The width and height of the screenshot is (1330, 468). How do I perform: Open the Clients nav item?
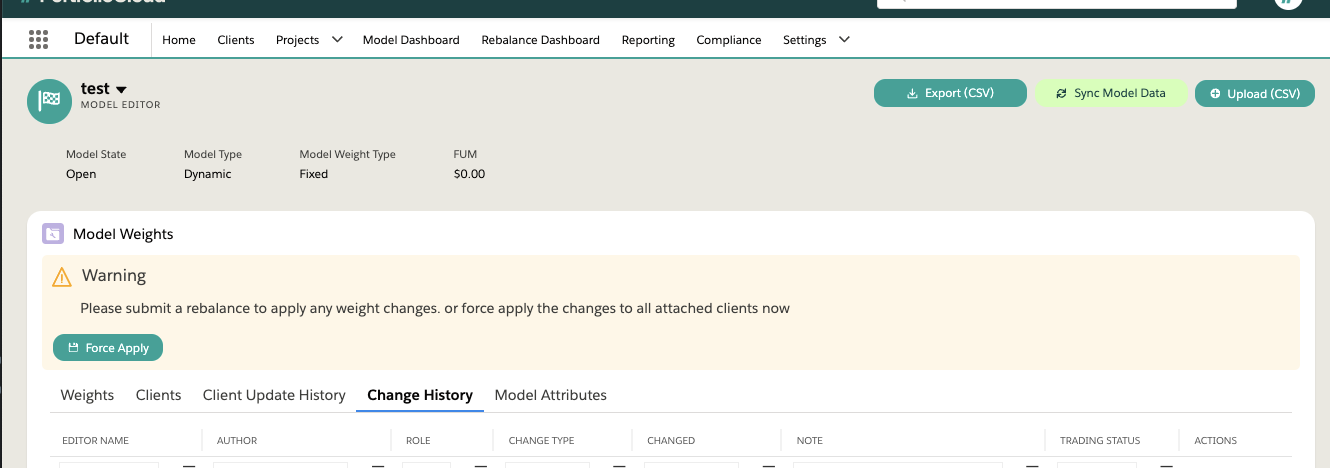(236, 40)
